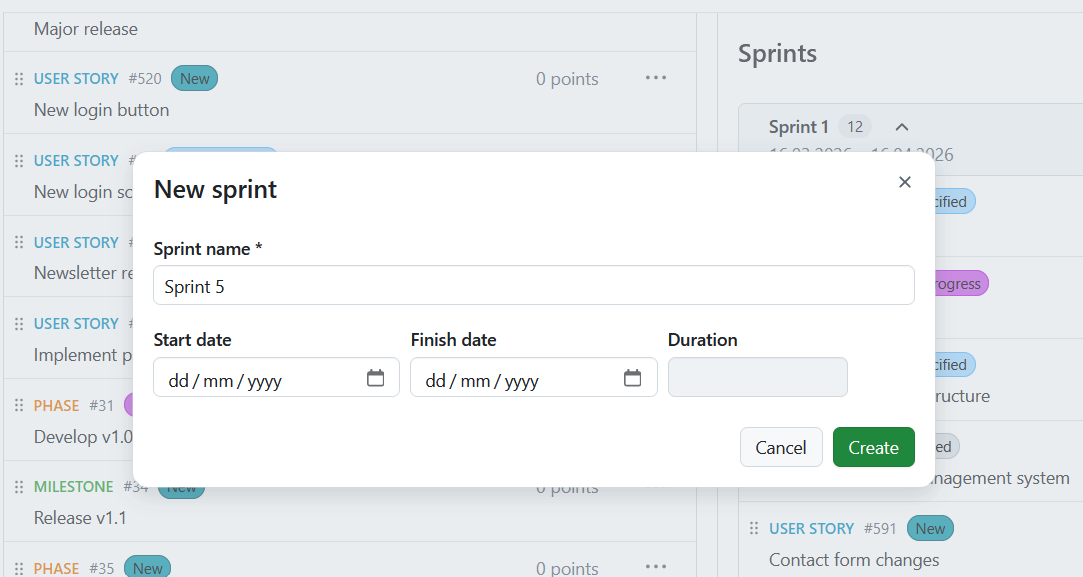1083x577 pixels.
Task: Click the Duration field
Action: click(x=757, y=377)
